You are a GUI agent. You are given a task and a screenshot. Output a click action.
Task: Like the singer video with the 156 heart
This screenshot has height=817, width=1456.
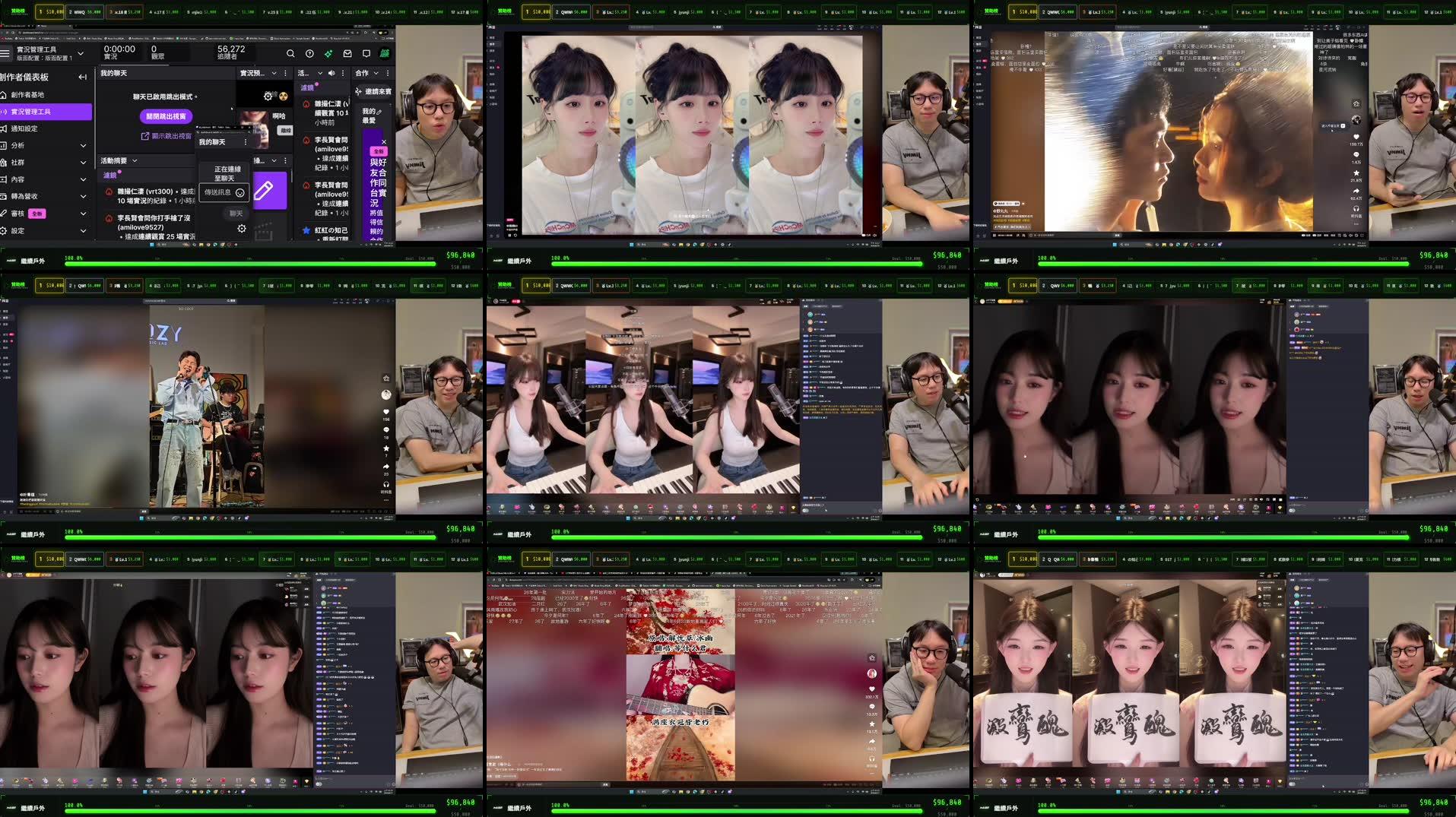(386, 413)
